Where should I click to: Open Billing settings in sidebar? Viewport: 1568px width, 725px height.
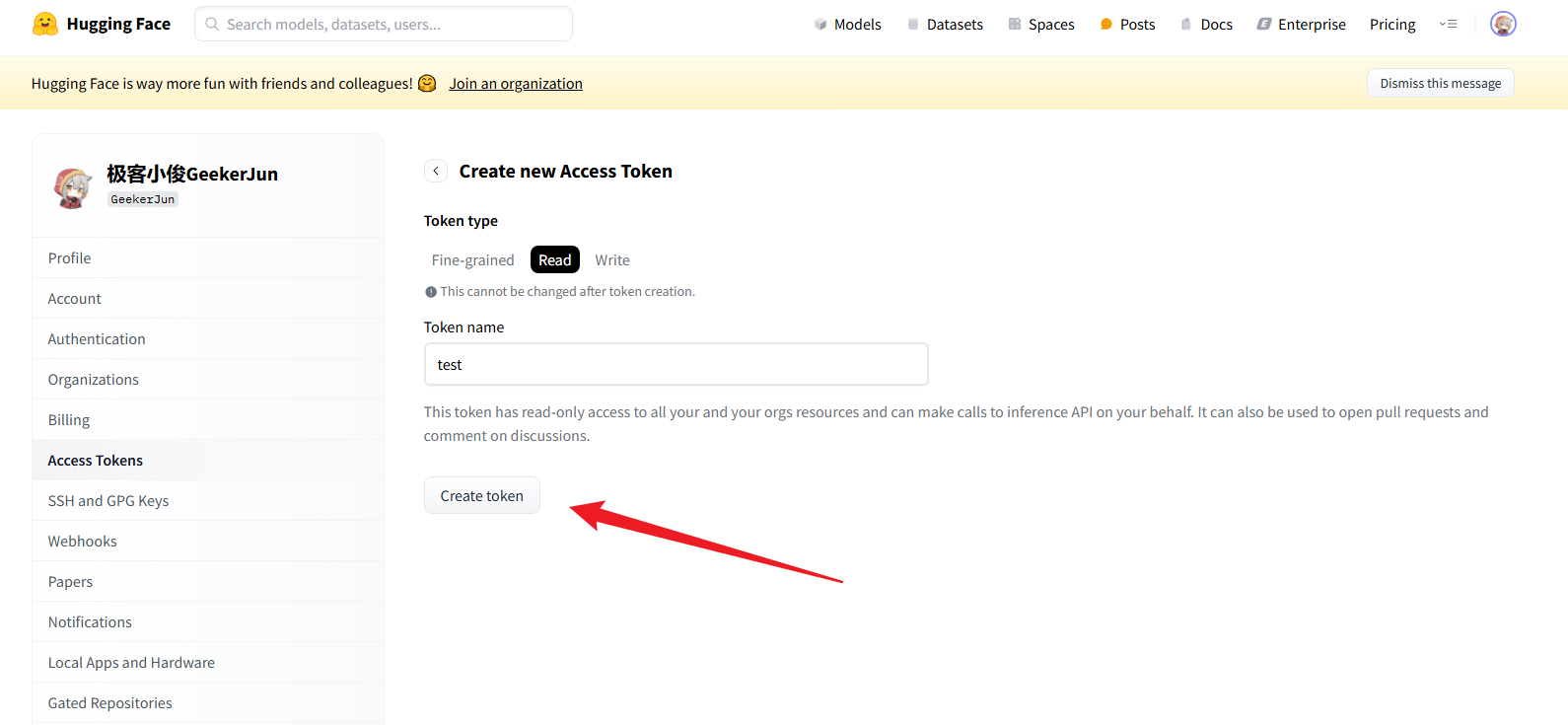pyautogui.click(x=208, y=419)
